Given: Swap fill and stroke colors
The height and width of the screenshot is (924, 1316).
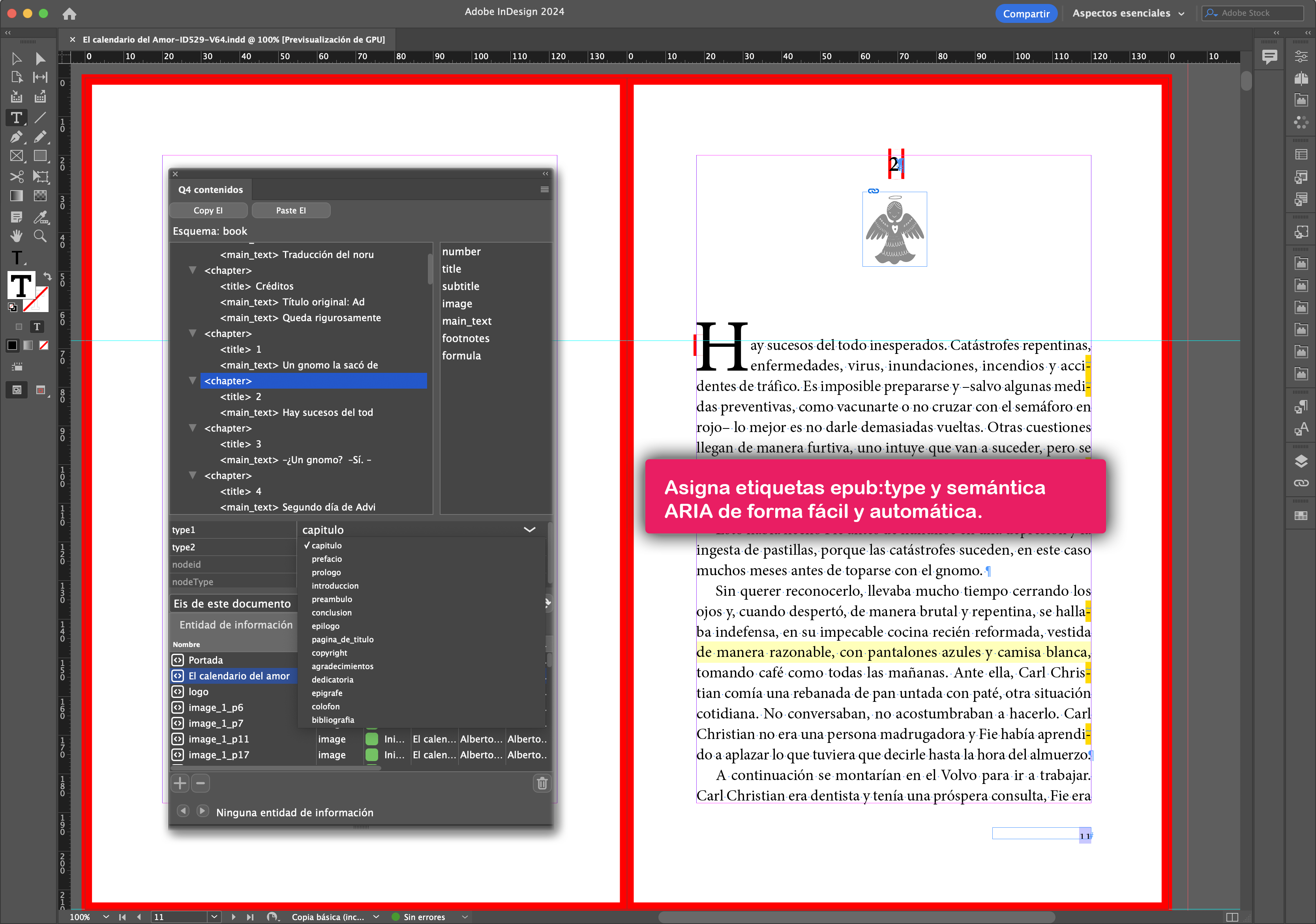Looking at the screenshot, I should tap(48, 276).
